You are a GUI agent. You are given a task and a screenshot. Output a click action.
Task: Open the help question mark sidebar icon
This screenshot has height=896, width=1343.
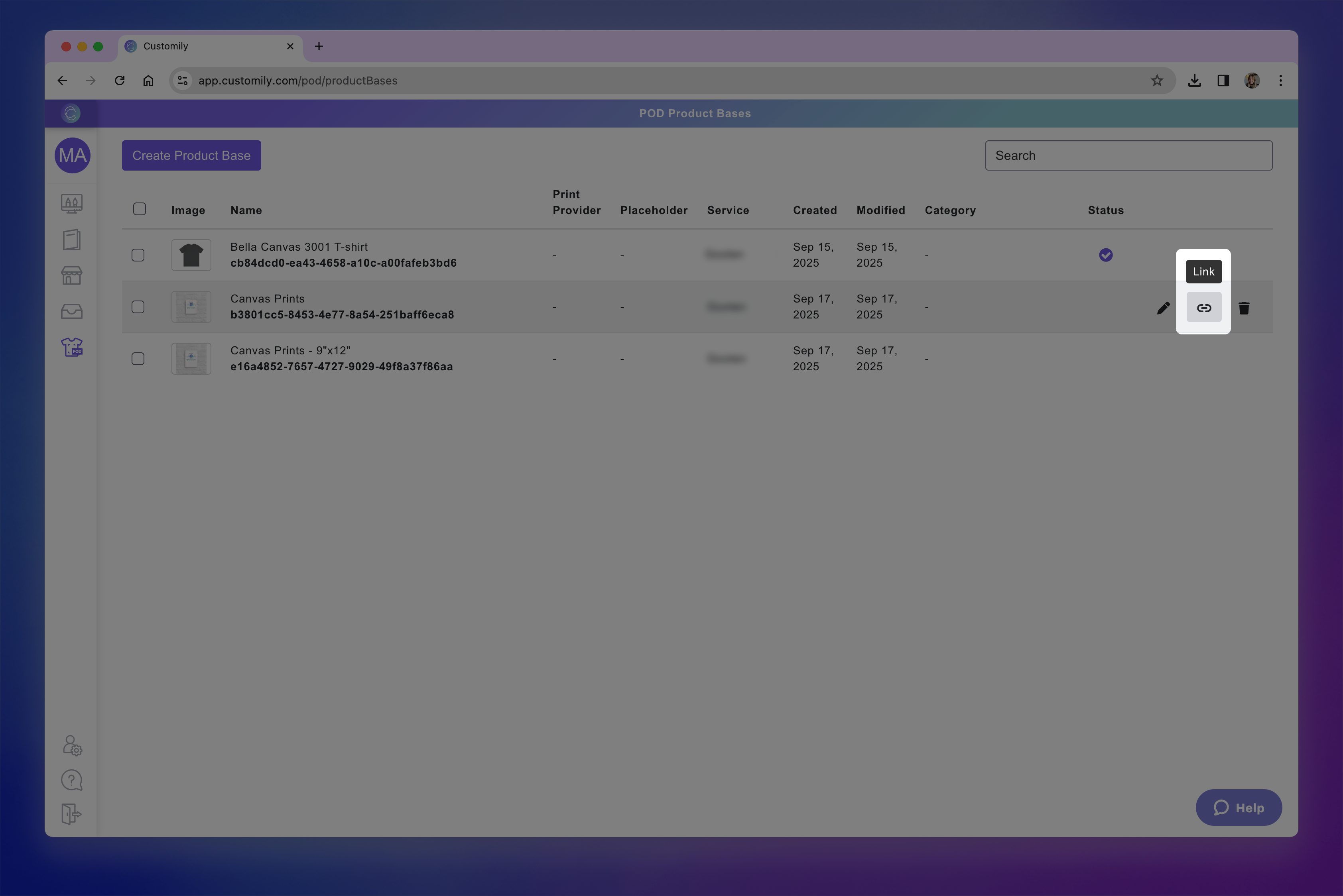(72, 780)
